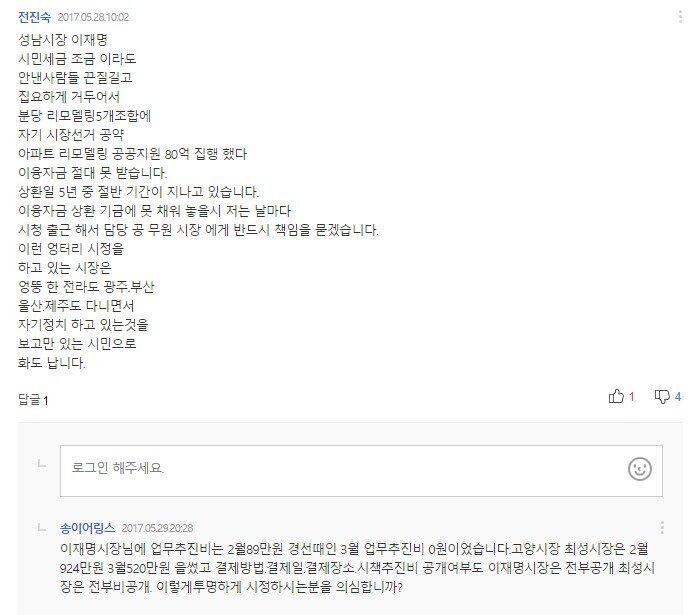Focus the 로그인 해주세요 reply input box

click(361, 471)
